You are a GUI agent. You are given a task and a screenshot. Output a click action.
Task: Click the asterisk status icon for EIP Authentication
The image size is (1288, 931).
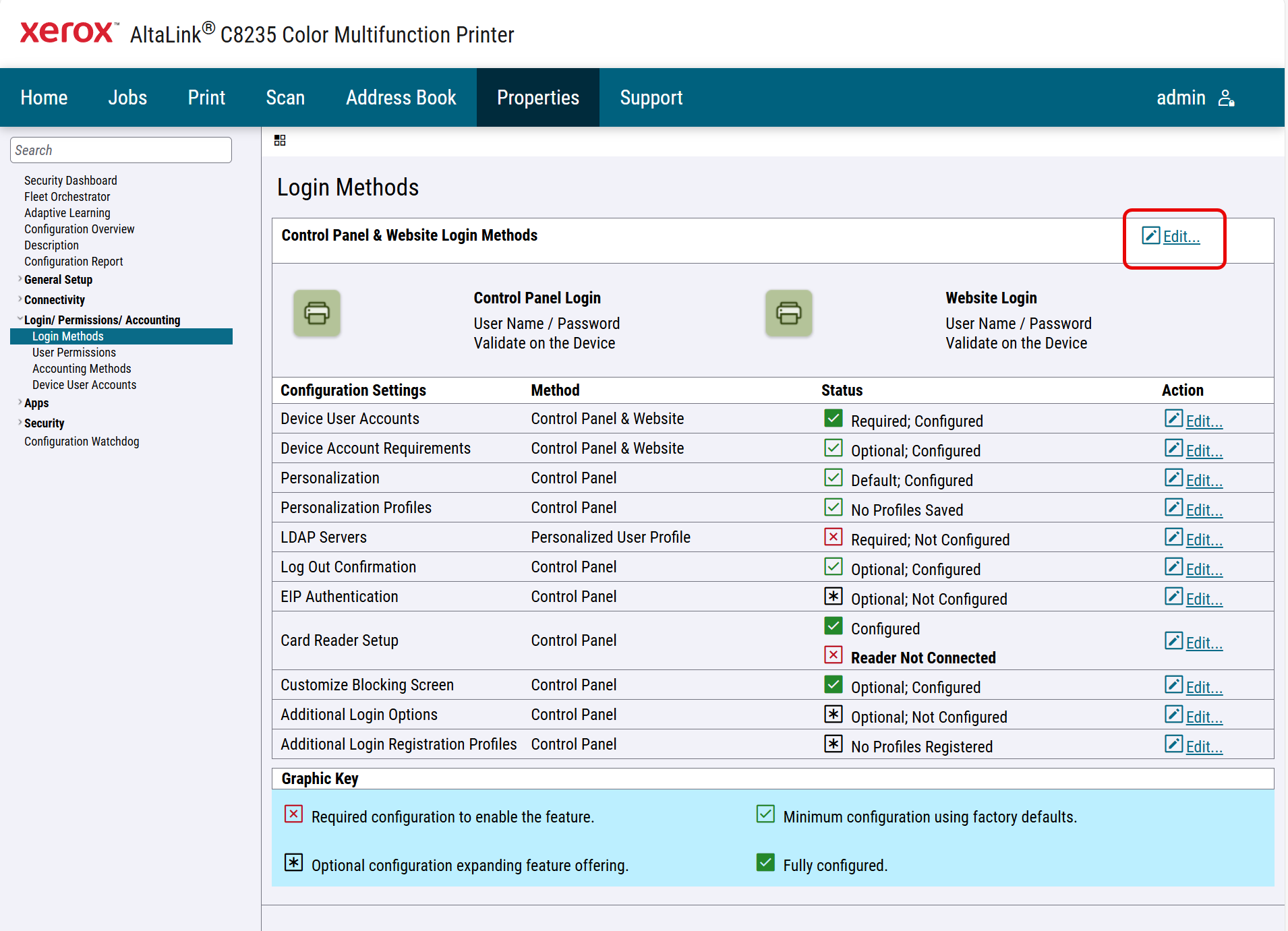[833, 596]
